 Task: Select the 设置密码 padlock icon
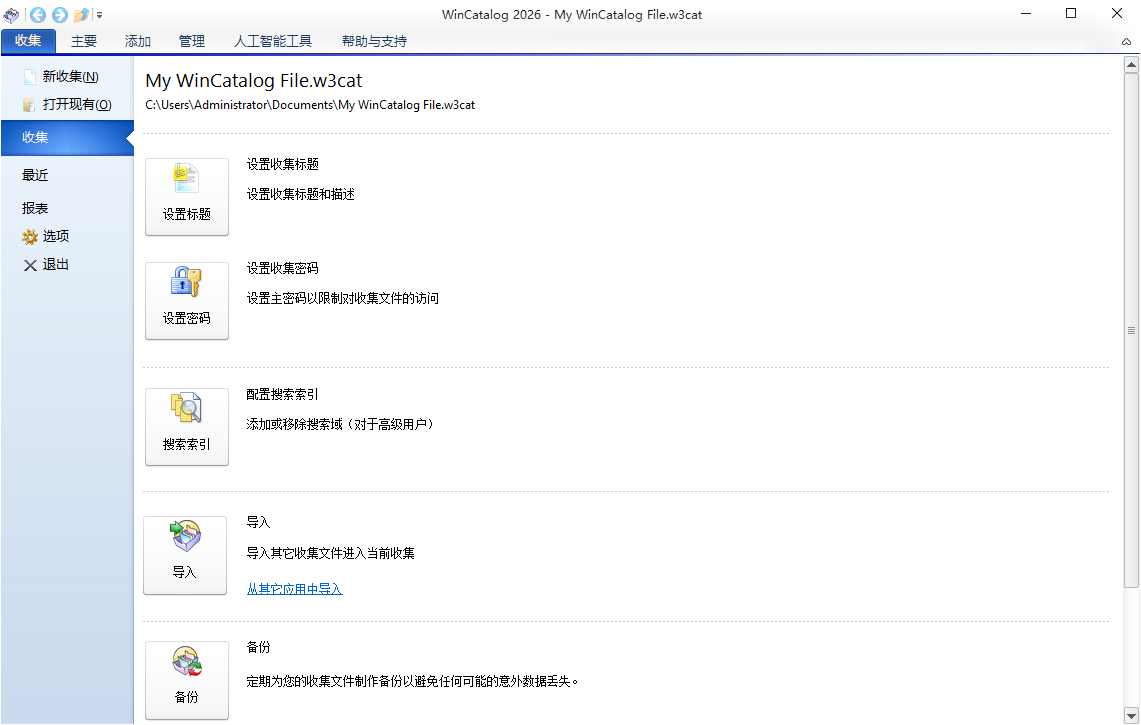(x=187, y=300)
